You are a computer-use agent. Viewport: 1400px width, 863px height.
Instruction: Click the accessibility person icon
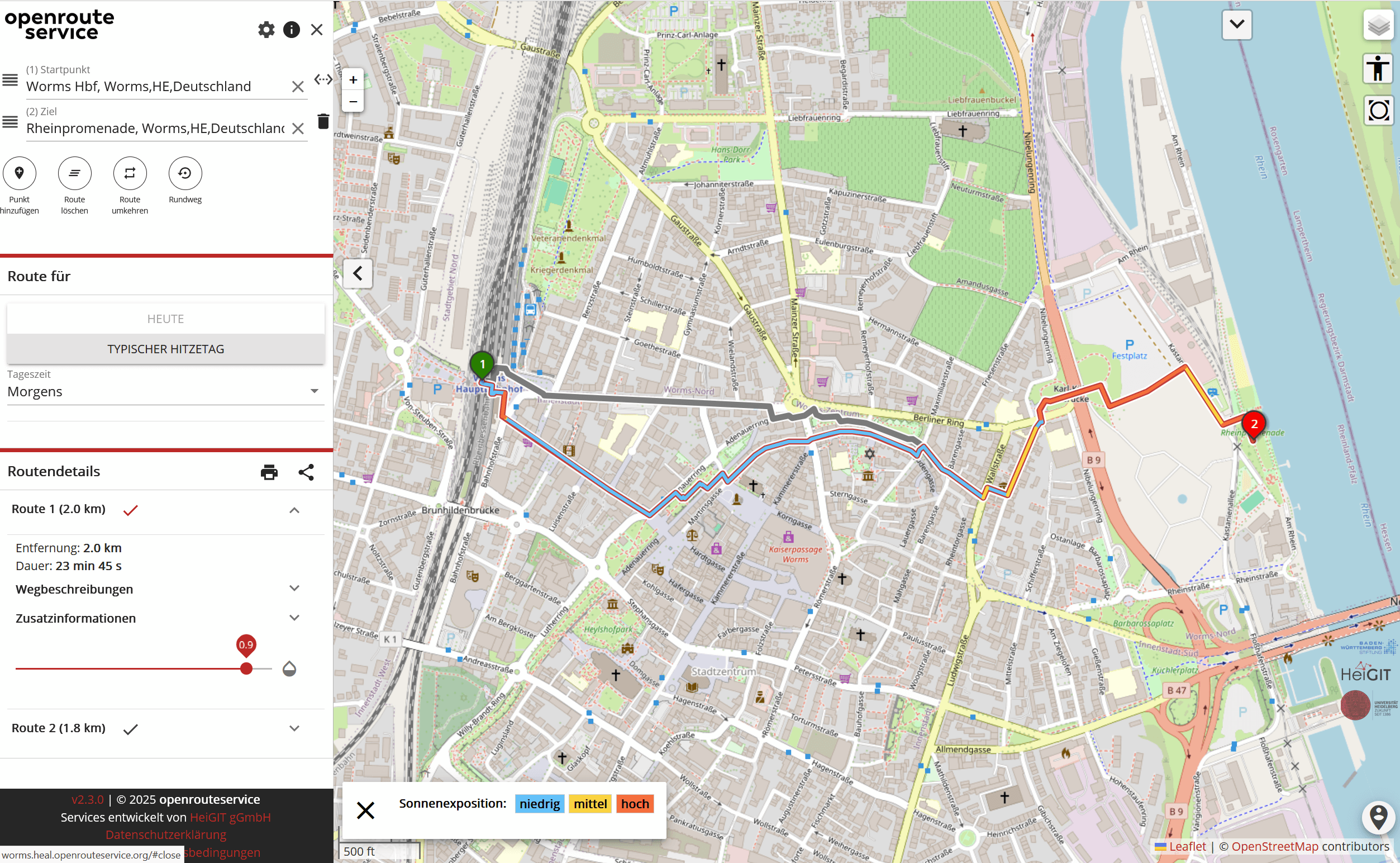pyautogui.click(x=1378, y=68)
